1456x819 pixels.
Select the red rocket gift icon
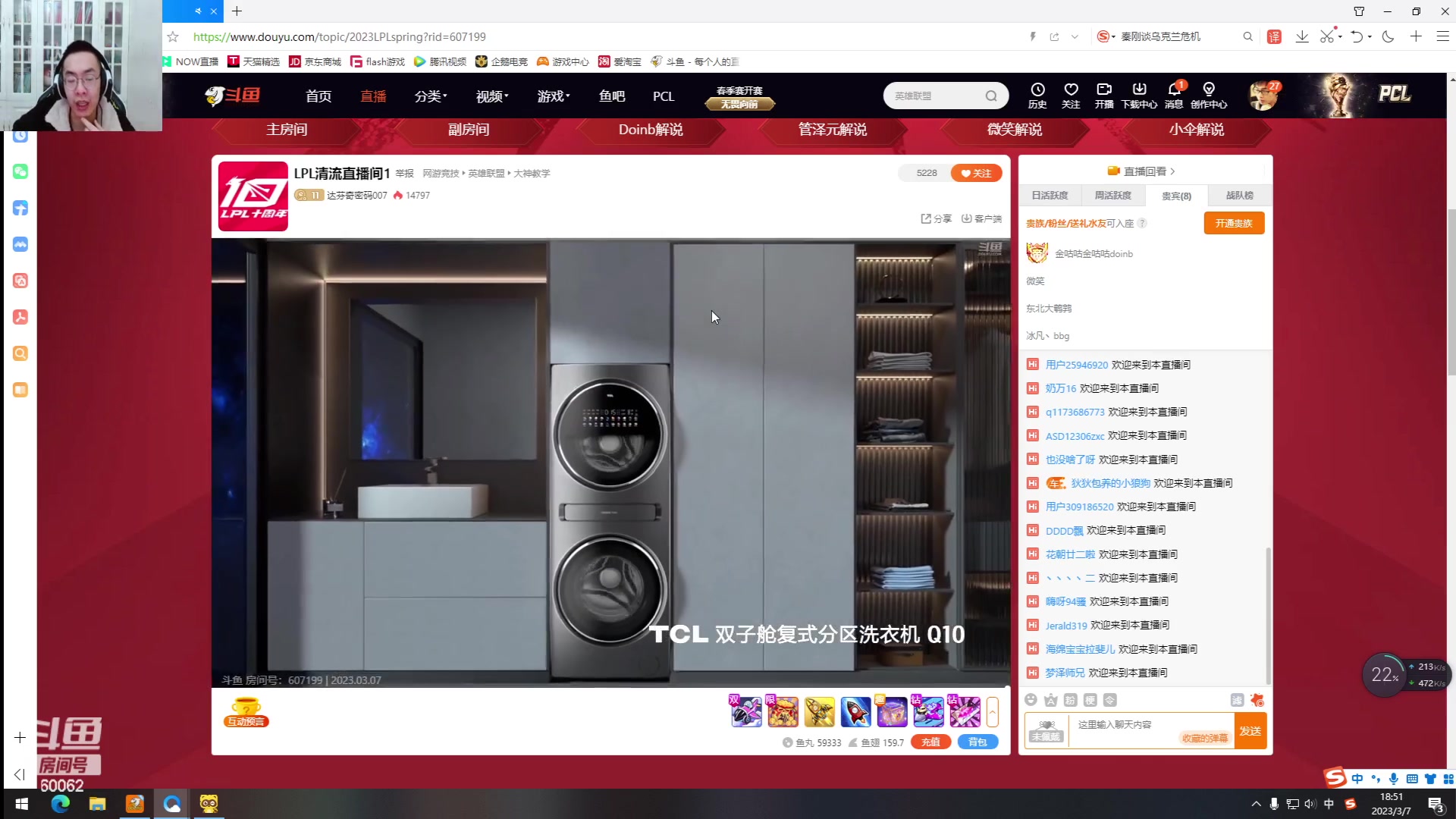pyautogui.click(x=855, y=712)
